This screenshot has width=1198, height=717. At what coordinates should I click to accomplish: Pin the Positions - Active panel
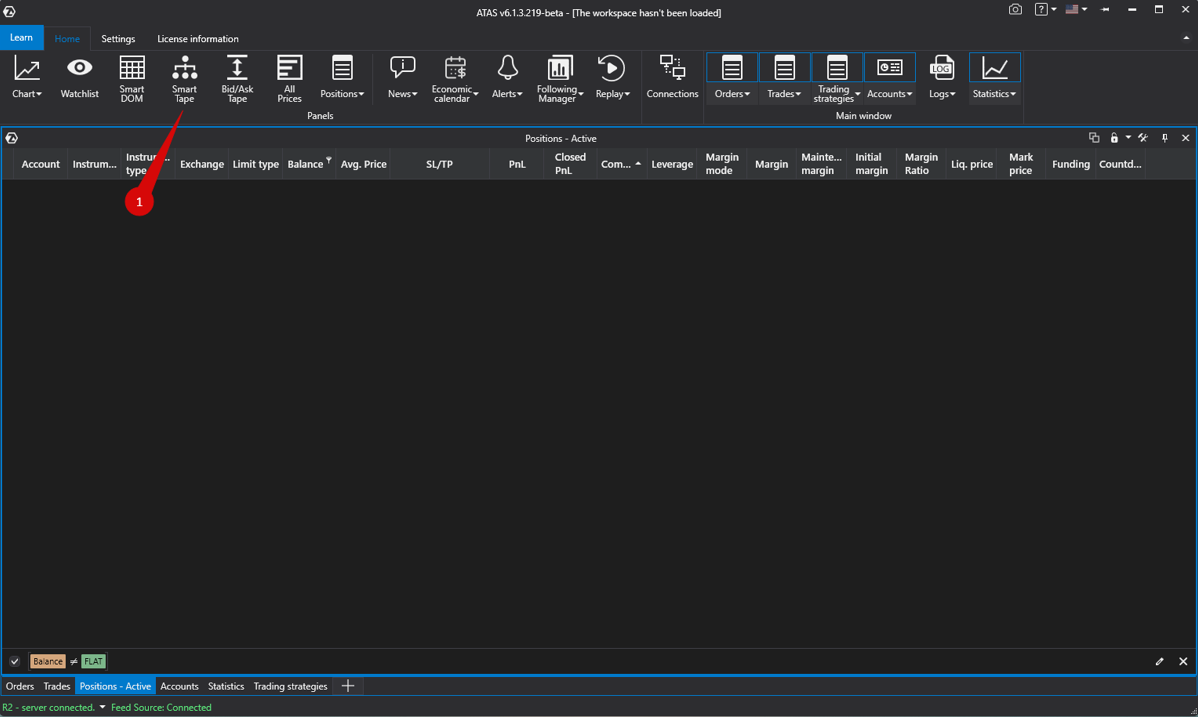coord(1164,138)
